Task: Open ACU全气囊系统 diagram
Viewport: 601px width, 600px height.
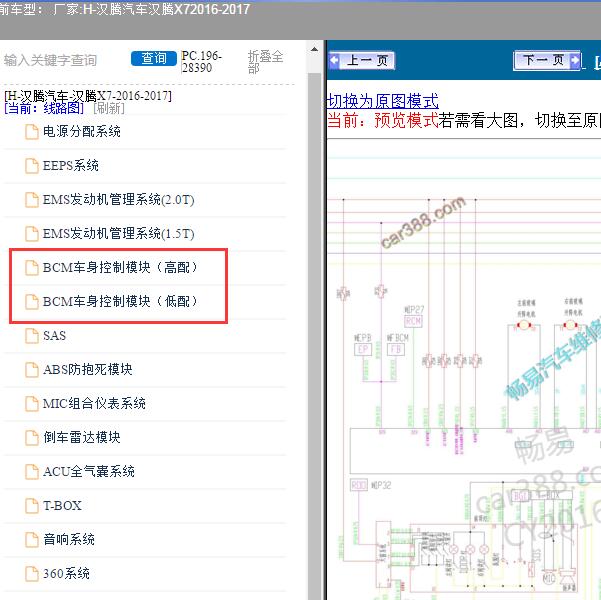Action: (x=89, y=472)
